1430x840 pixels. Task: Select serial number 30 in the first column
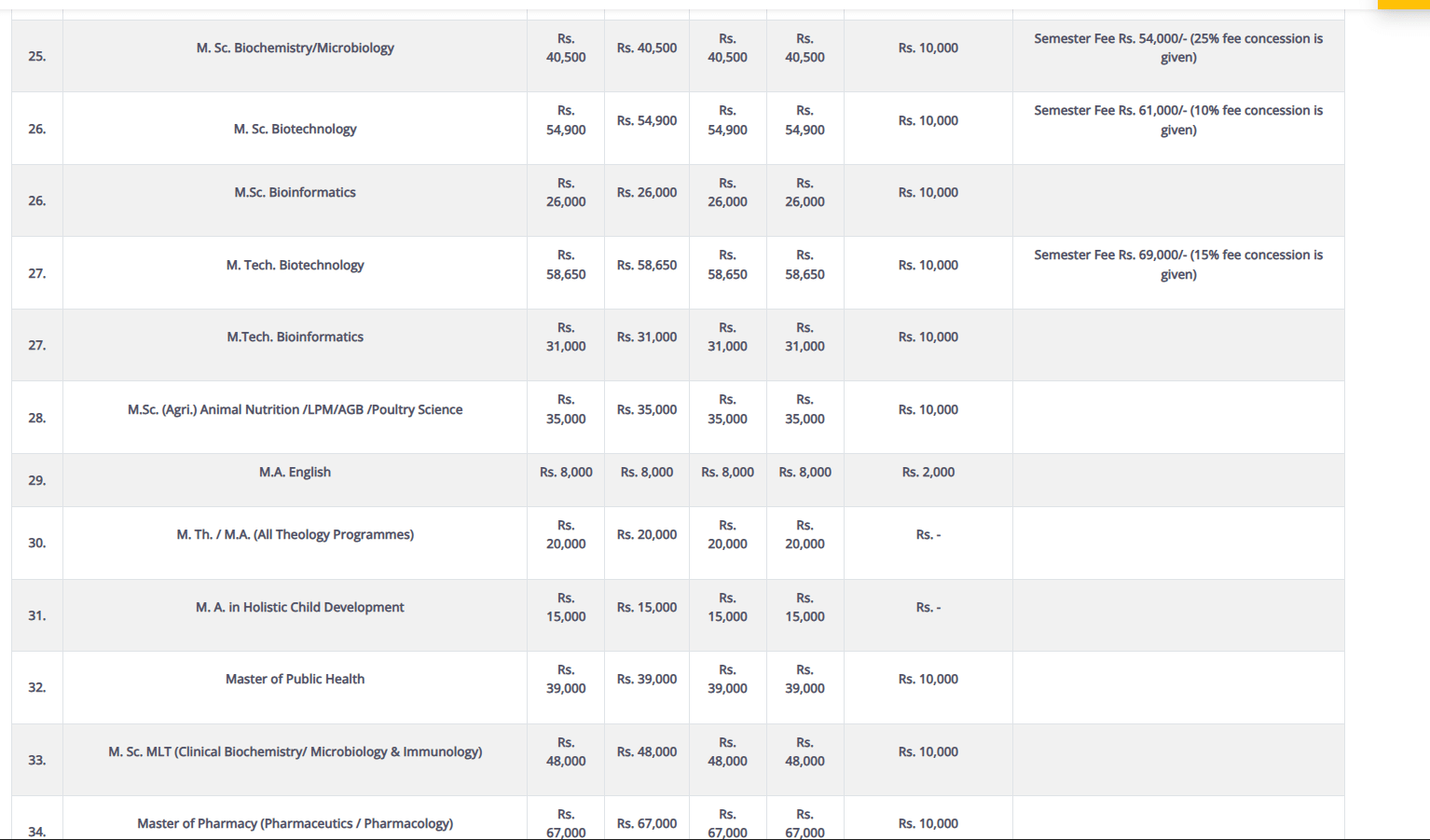coord(37,544)
